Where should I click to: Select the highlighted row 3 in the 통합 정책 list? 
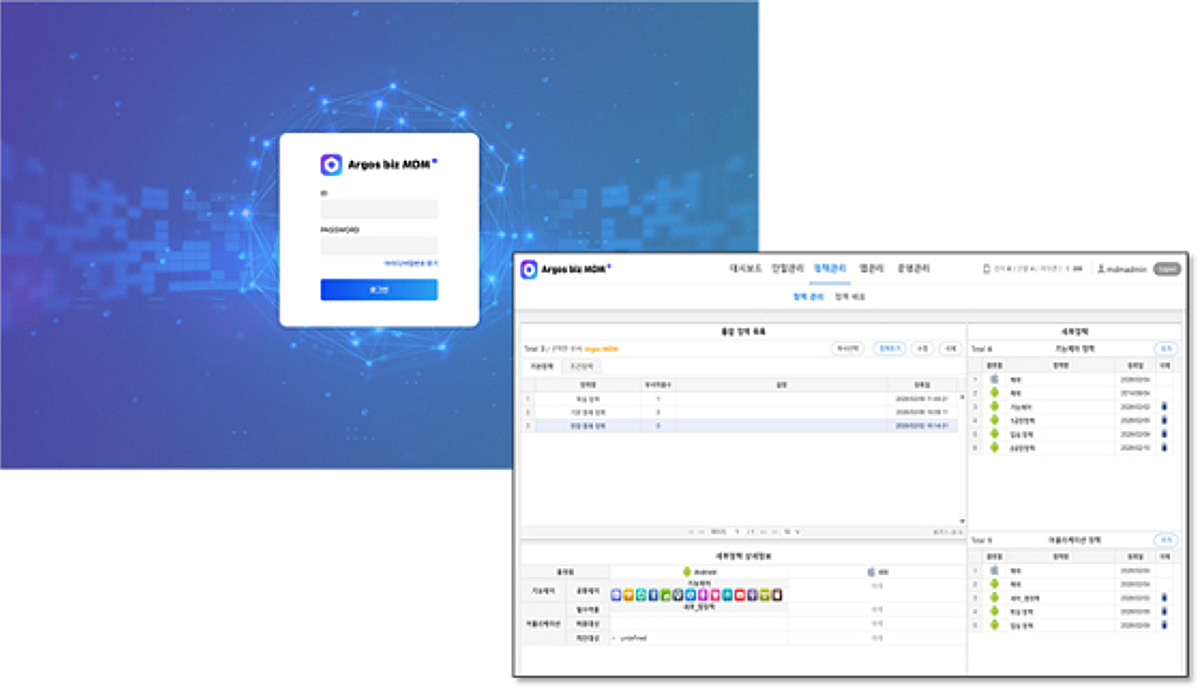point(739,426)
